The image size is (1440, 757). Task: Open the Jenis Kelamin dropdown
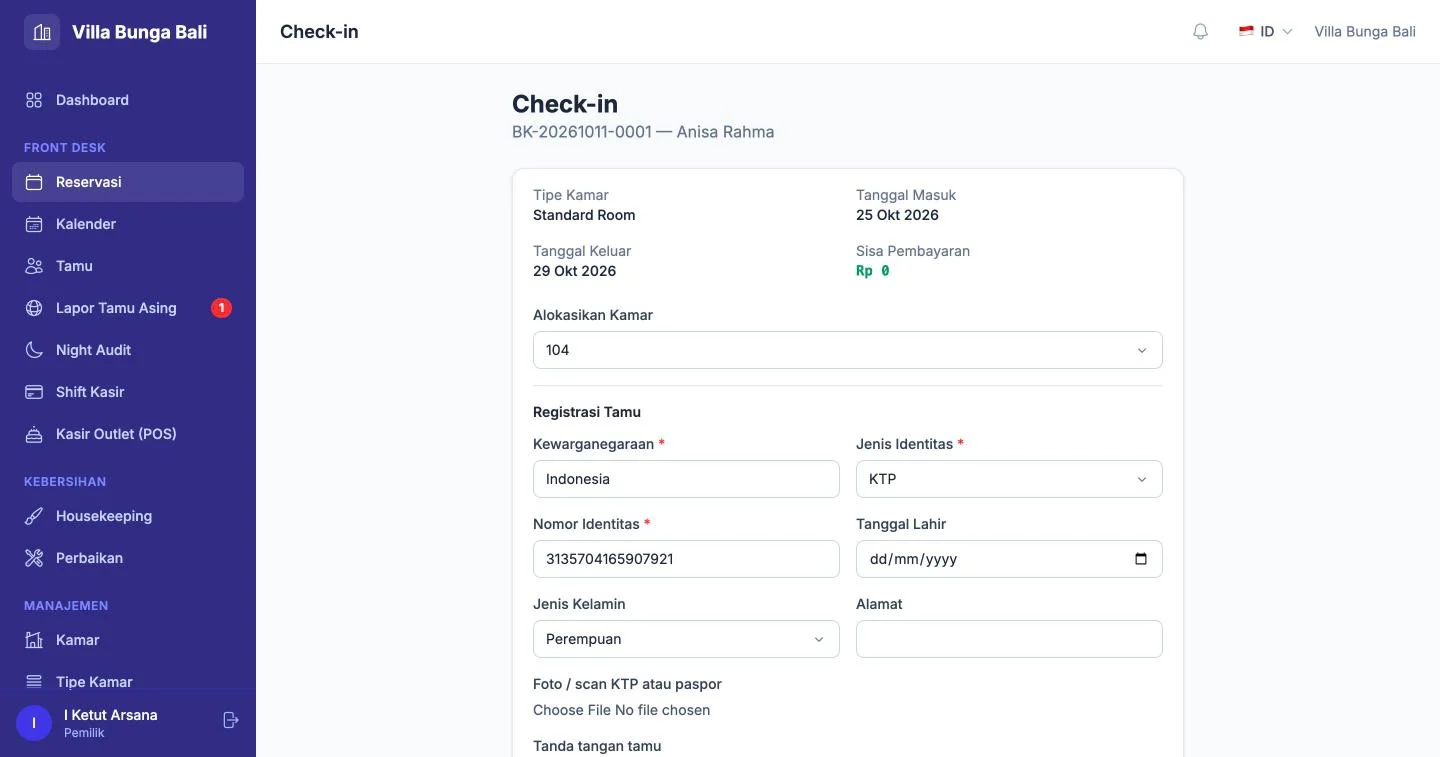686,639
